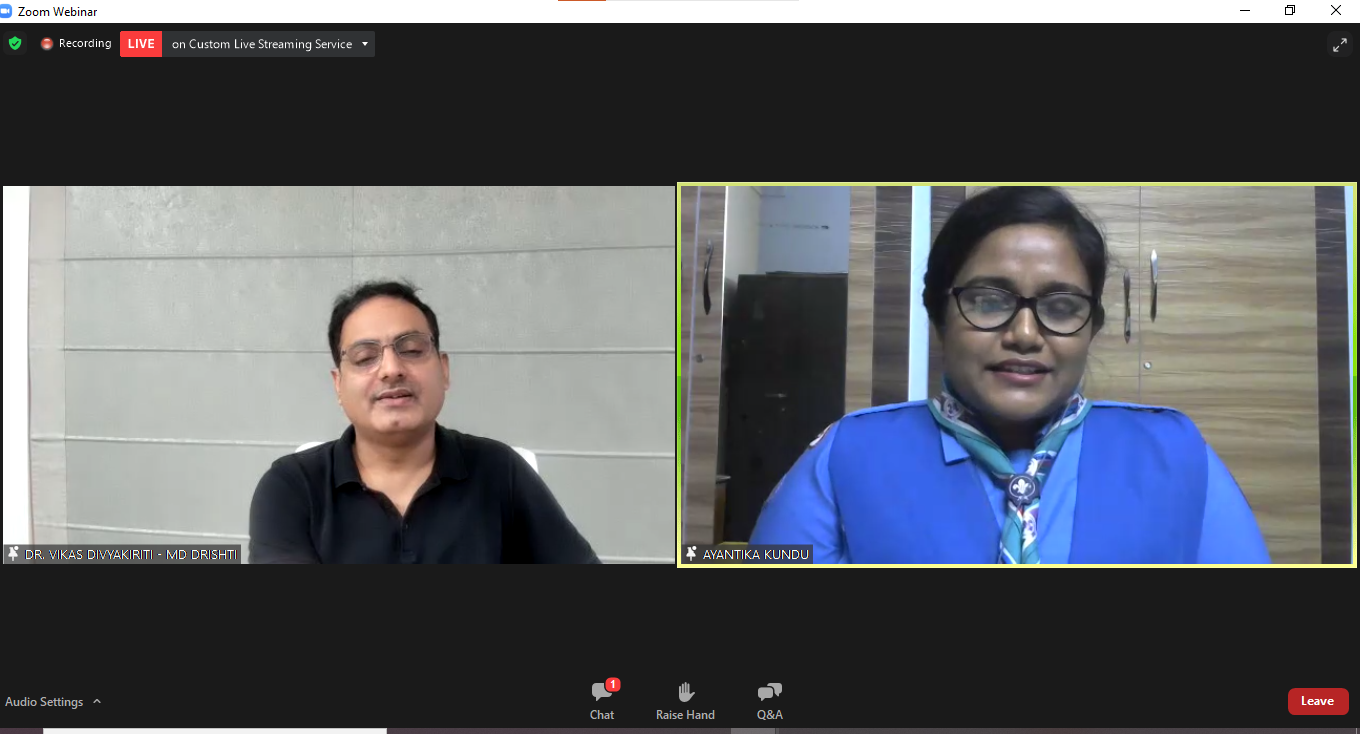1360x734 pixels.
Task: Close the Zoom Webinar window
Action: pos(1336,11)
